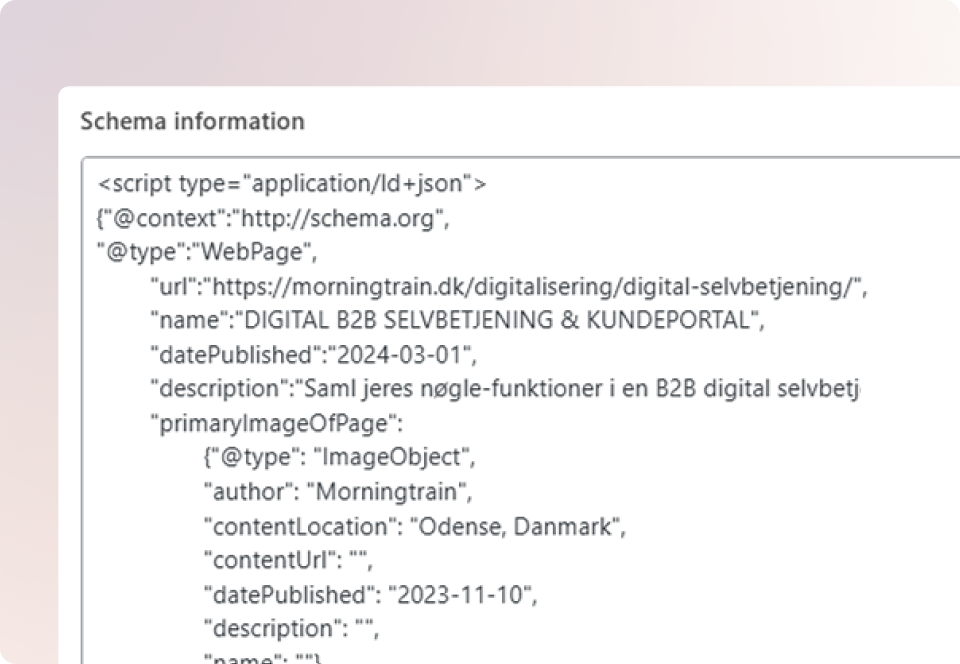960x664 pixels.
Task: Click the partially visible "name": "" line
Action: coord(262,658)
